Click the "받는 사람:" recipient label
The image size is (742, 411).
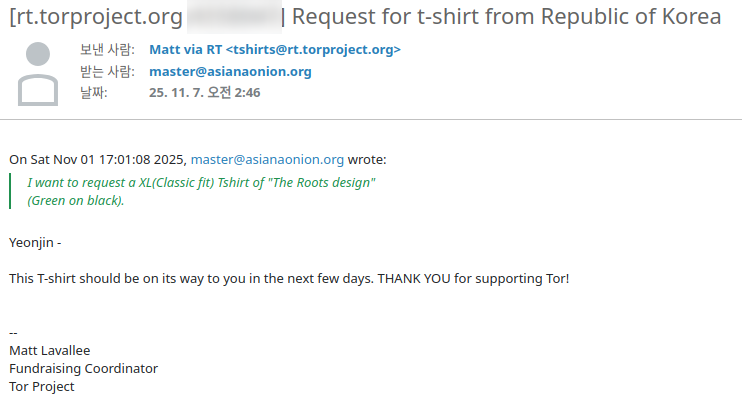[107, 71]
